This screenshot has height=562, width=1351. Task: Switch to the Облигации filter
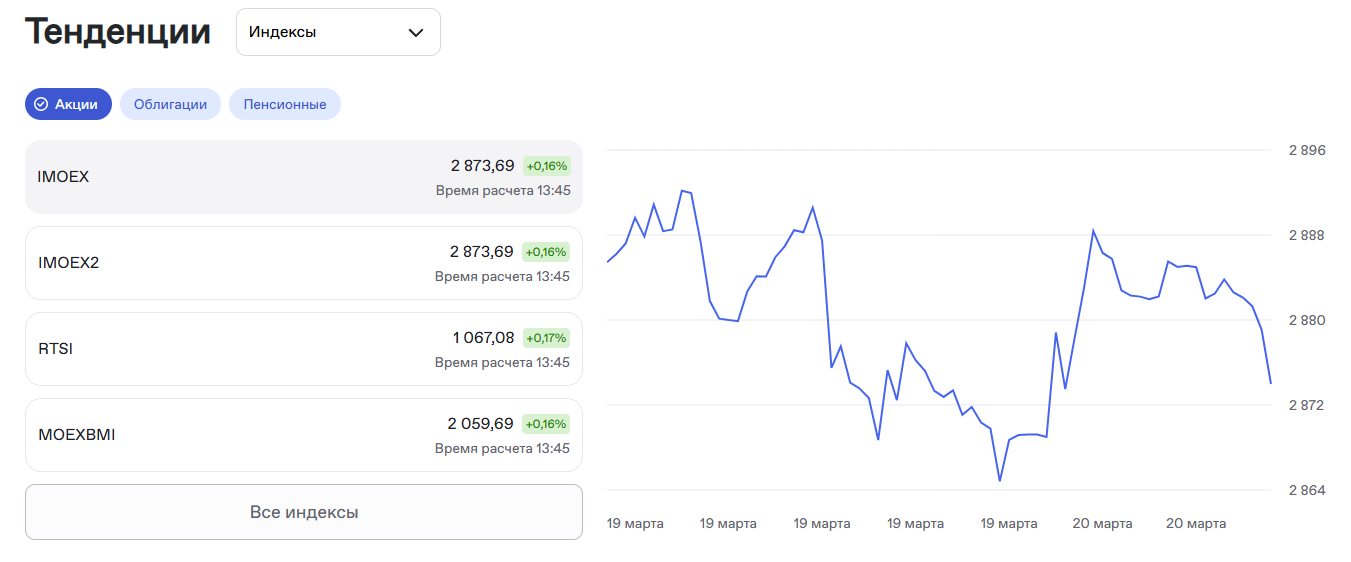[170, 104]
